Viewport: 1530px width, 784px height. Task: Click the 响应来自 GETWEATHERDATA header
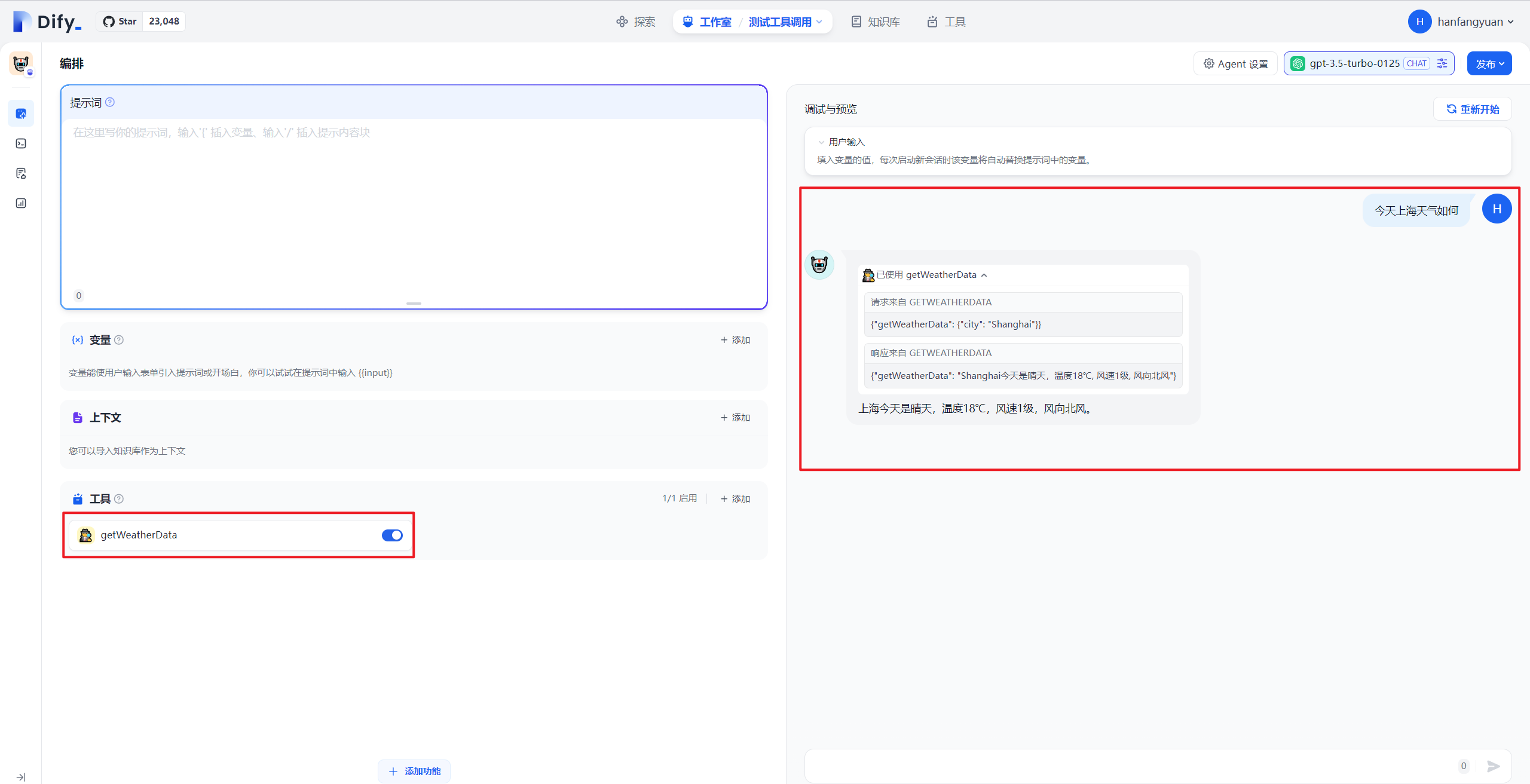pyautogui.click(x=931, y=353)
